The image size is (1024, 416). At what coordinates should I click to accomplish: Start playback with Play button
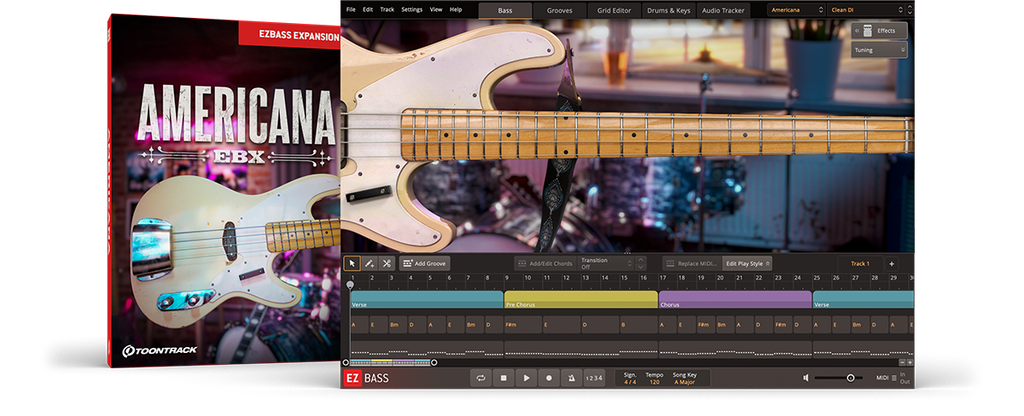[x=526, y=377]
